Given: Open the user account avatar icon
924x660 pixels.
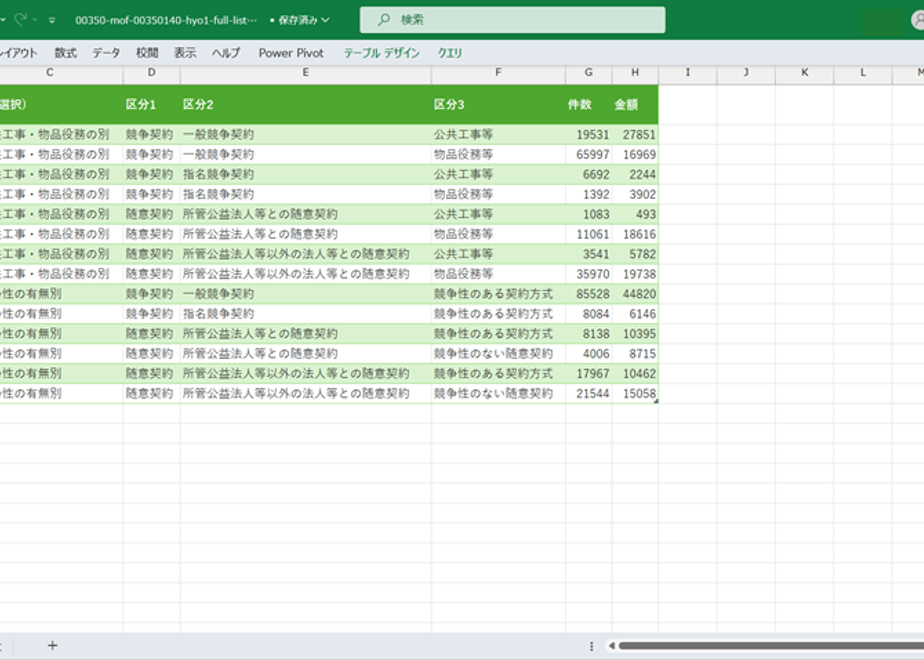Looking at the screenshot, I should coord(918,20).
